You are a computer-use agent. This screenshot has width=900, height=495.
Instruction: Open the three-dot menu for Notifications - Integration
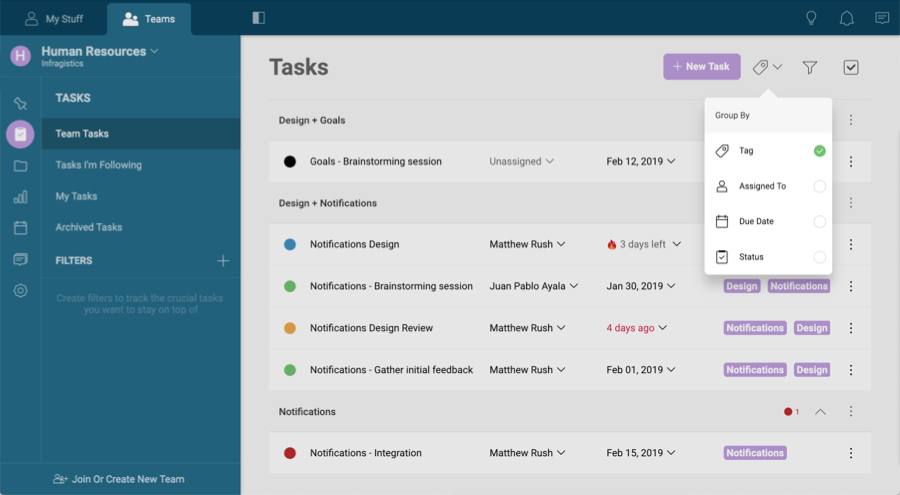pos(851,453)
